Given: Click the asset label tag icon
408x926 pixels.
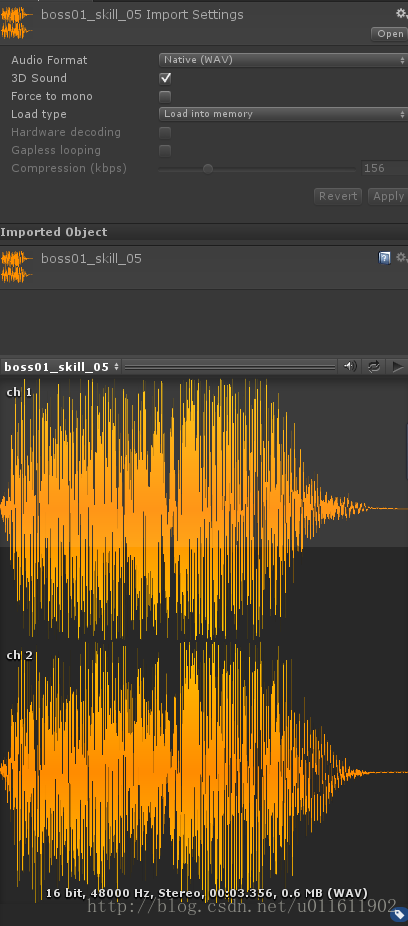Looking at the screenshot, I should tap(399, 914).
